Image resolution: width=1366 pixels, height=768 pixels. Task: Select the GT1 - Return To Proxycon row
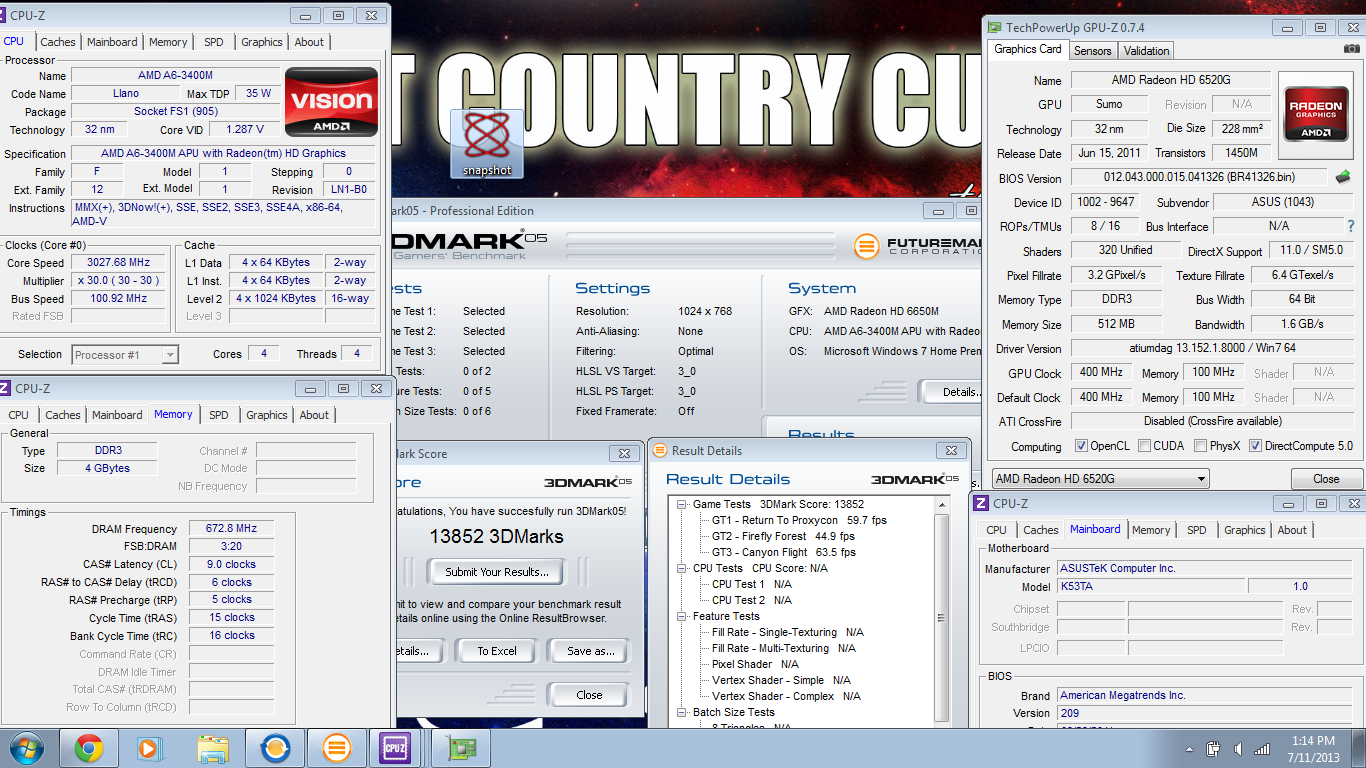coord(799,520)
